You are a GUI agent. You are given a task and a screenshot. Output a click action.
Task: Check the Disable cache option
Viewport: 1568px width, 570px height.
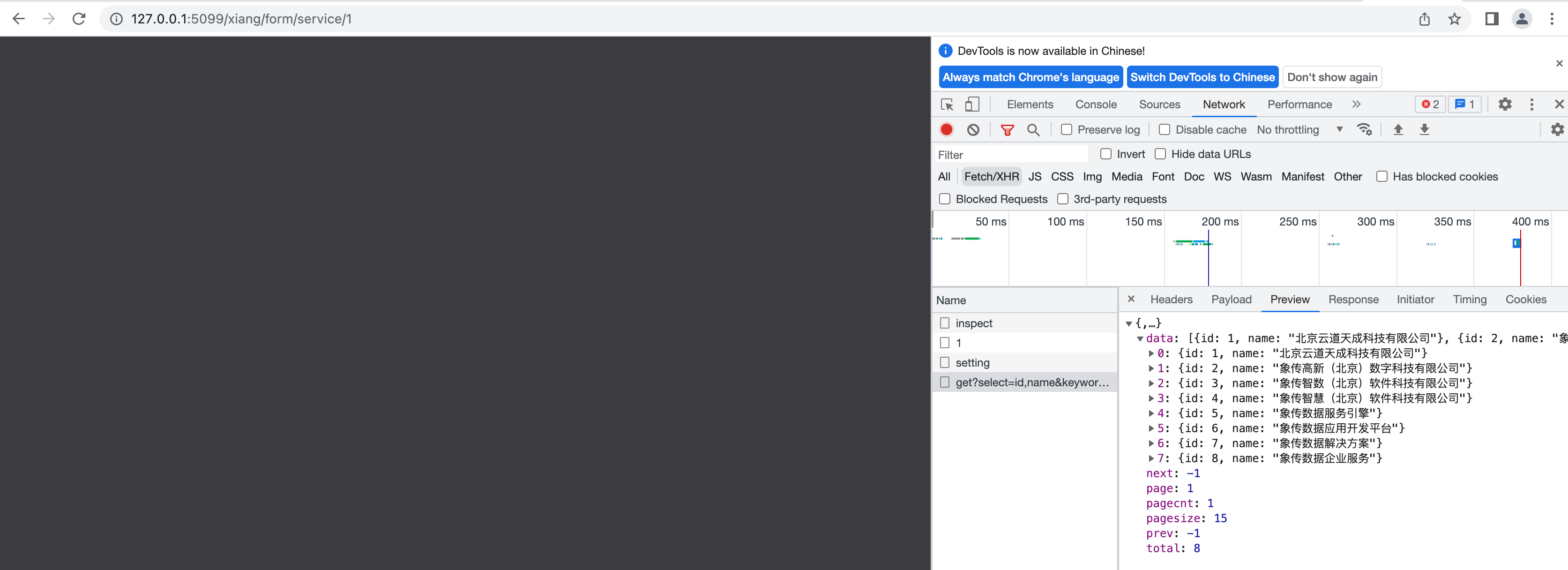1165,130
